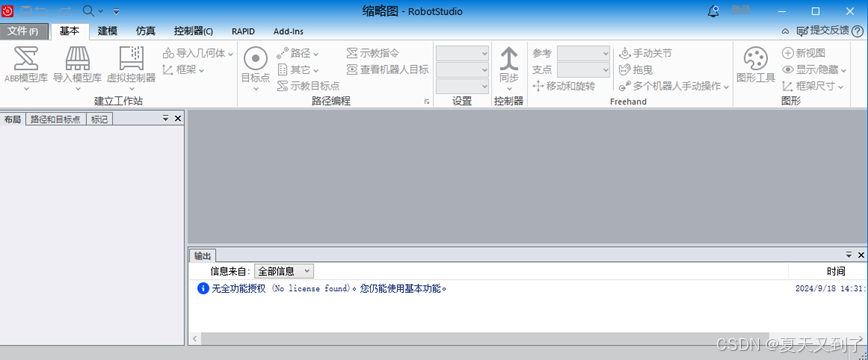Close the left layout panel
This screenshot has width=868, height=360.
178,119
